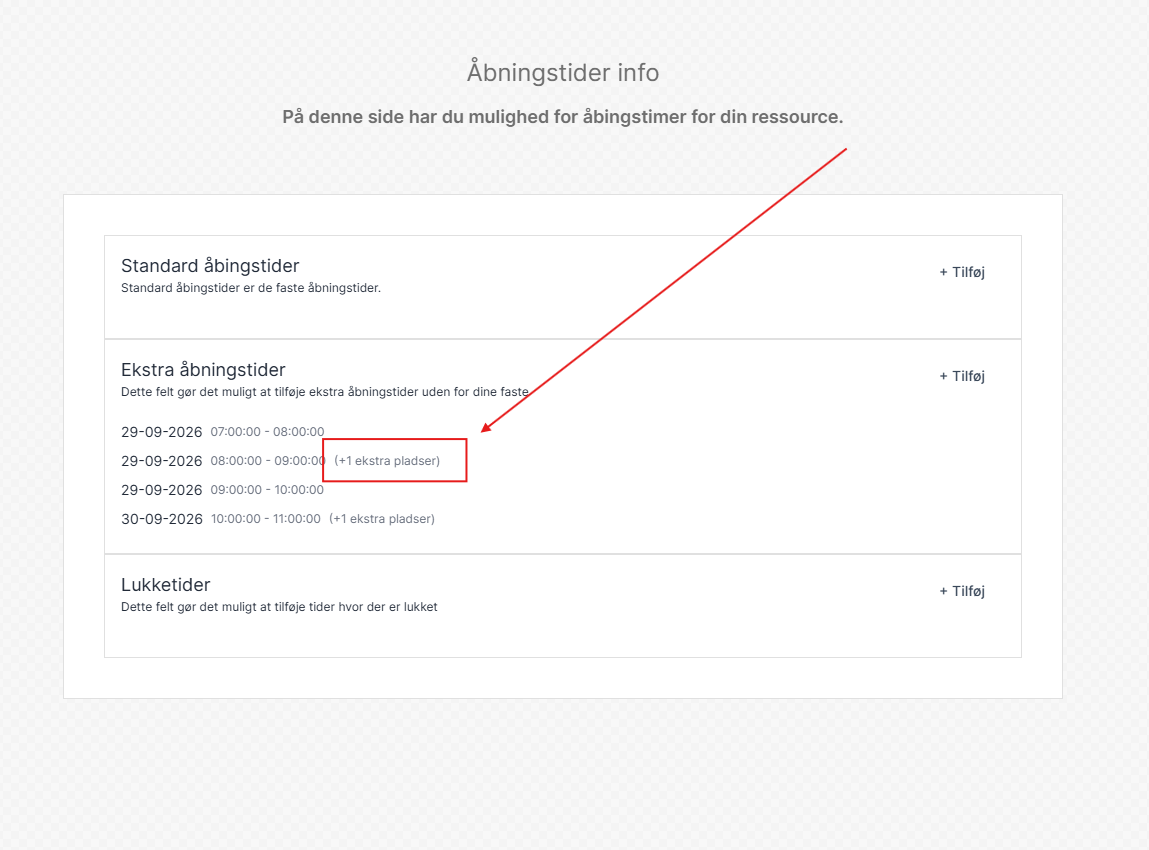
Task: Select the 07:00:00 - 08:00:00 time range
Action: [267, 432]
